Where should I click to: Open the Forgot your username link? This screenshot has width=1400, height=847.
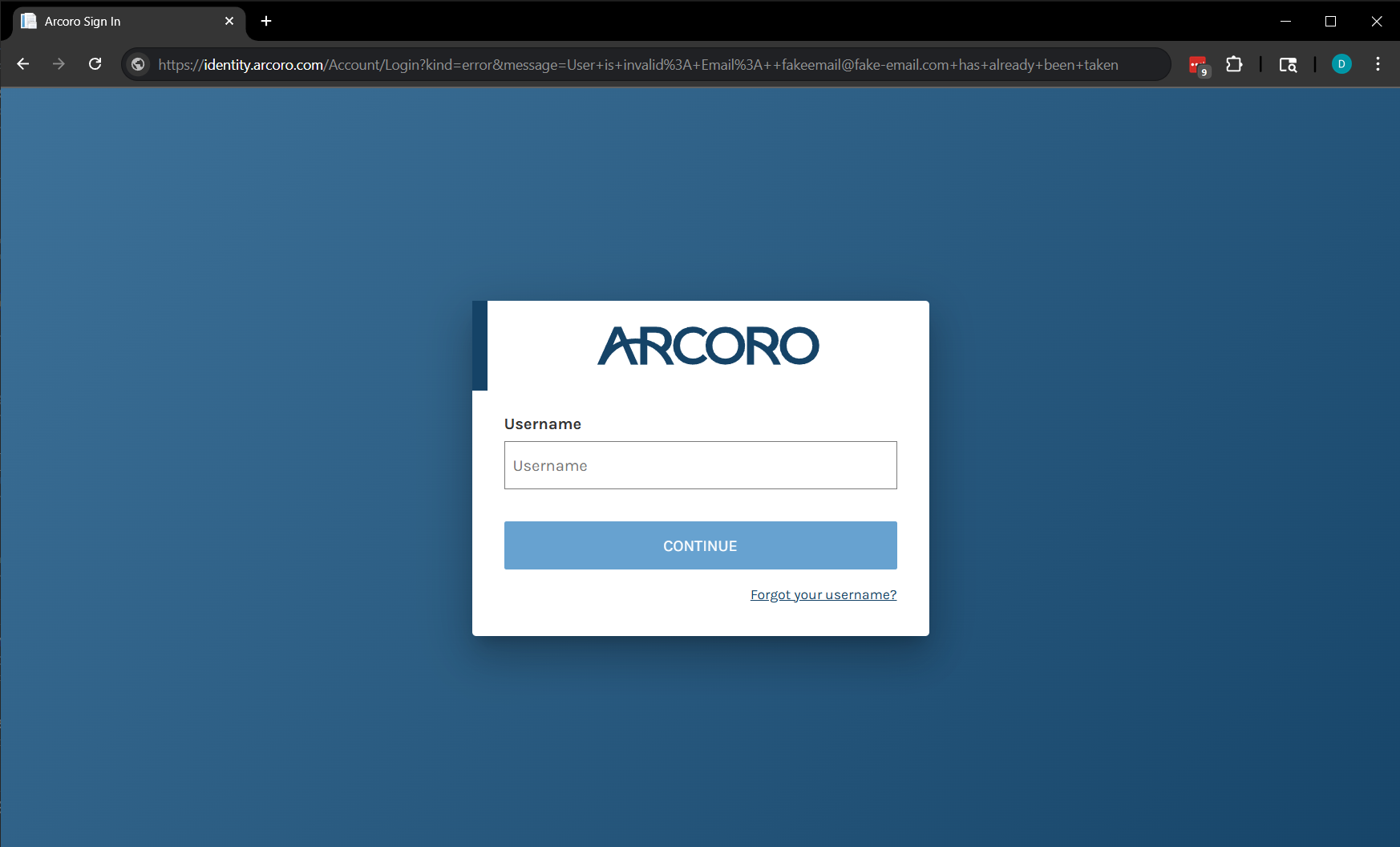click(x=823, y=594)
